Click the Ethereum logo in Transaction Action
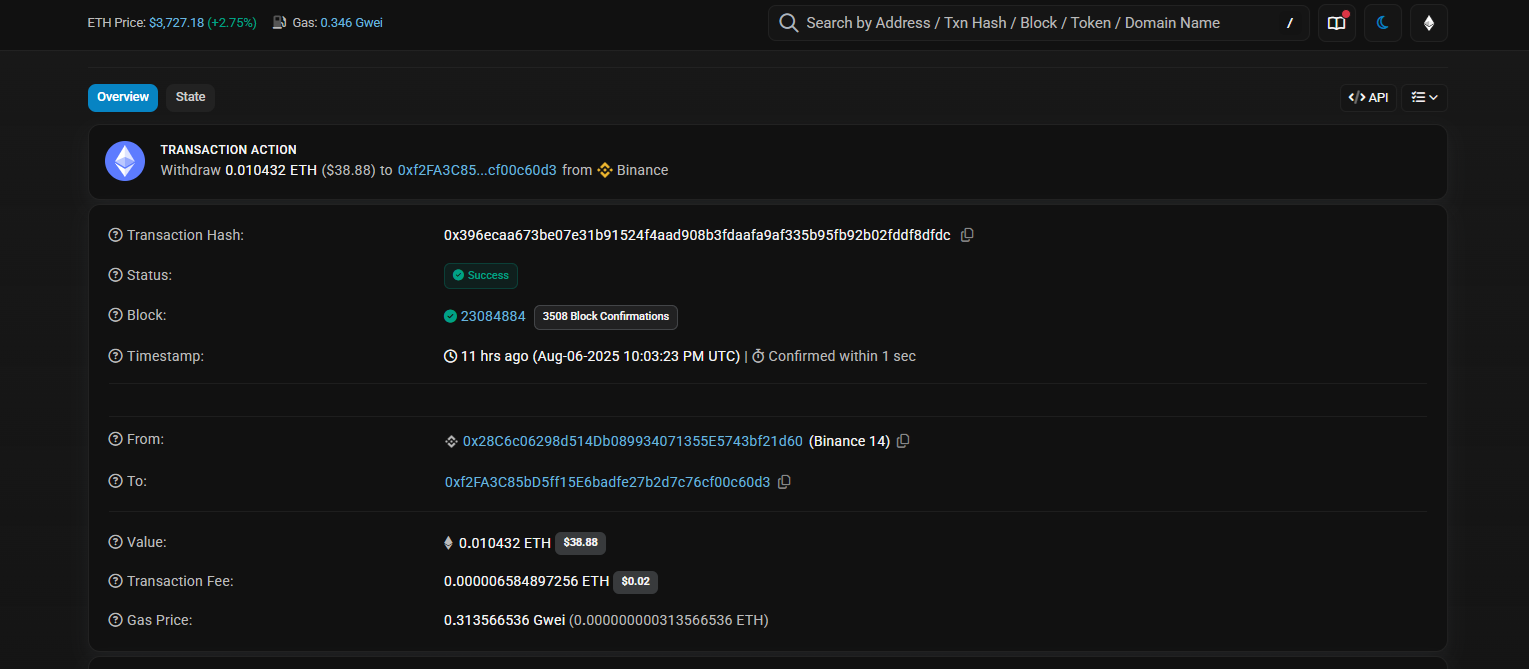The image size is (1529, 669). coord(125,161)
